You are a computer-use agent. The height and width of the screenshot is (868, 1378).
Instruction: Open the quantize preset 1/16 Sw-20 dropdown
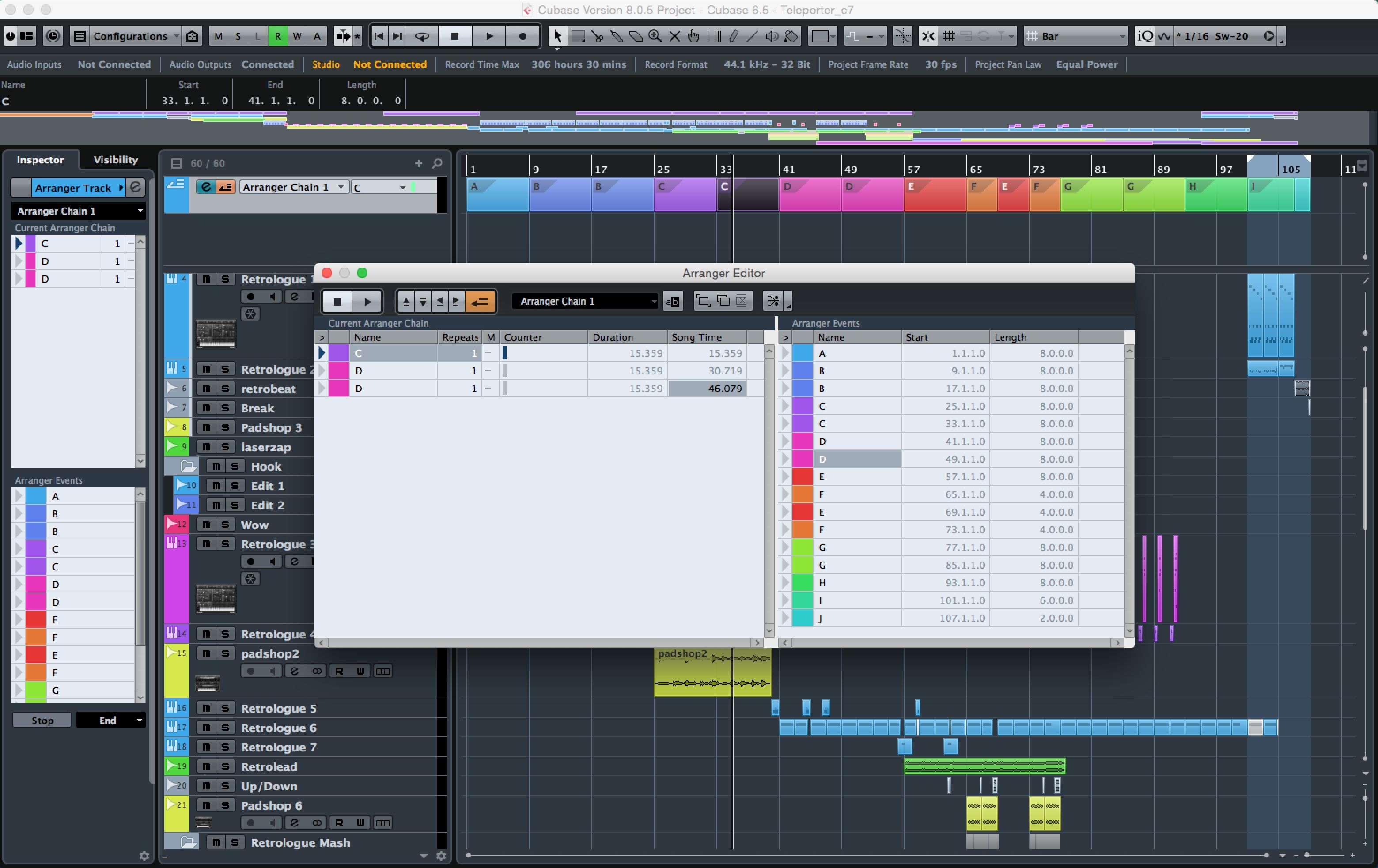(1225, 36)
